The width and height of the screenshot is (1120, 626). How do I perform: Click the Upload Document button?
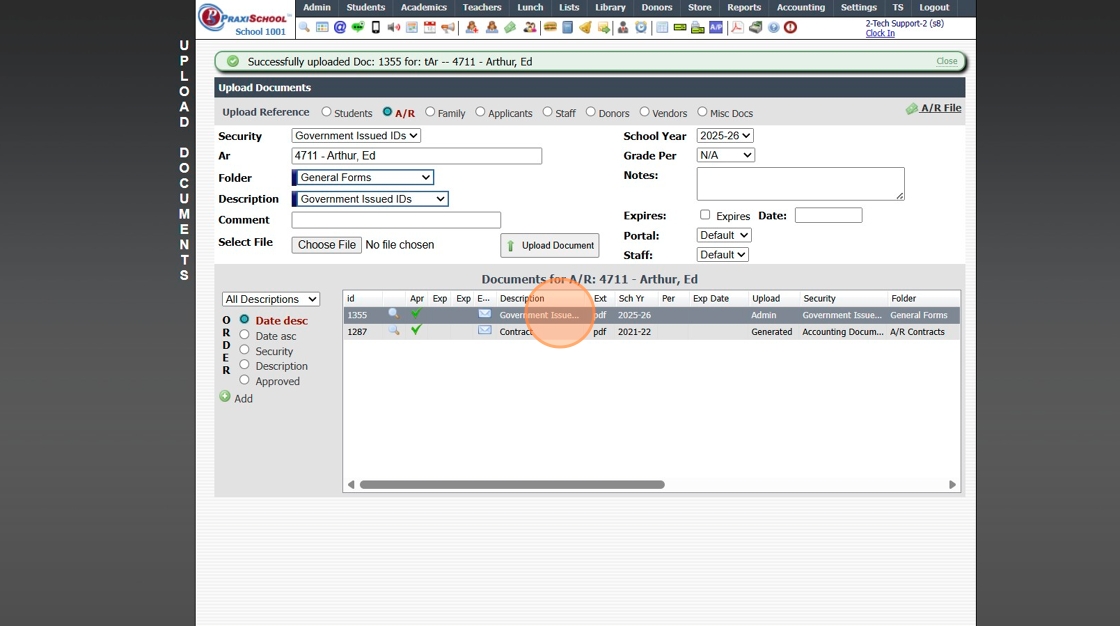point(550,245)
